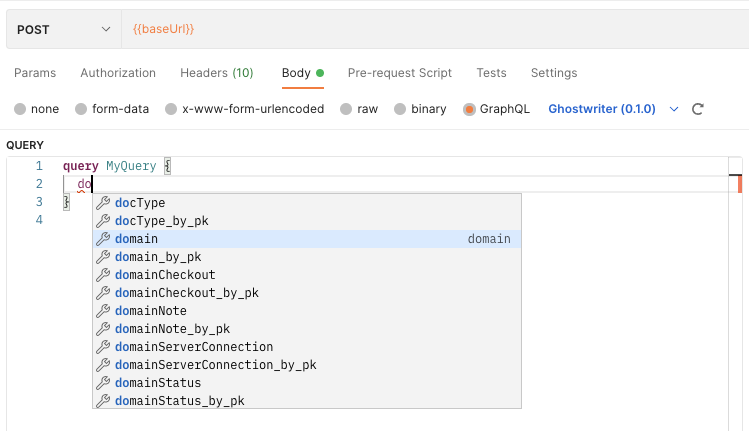Click the wrench icon beside domainServerConnection

tap(103, 347)
